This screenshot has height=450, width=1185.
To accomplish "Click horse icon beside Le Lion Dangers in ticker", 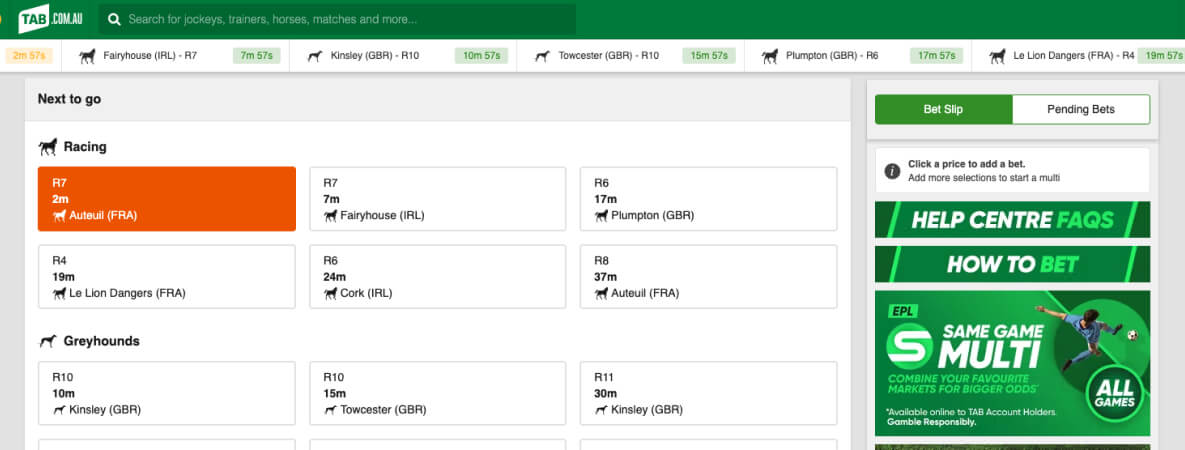I will coord(998,56).
